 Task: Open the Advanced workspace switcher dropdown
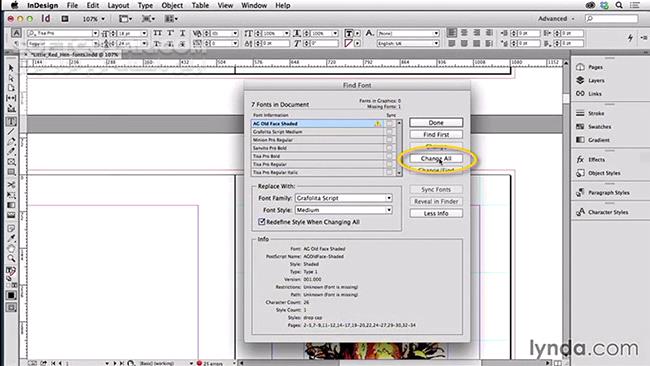[x=556, y=19]
